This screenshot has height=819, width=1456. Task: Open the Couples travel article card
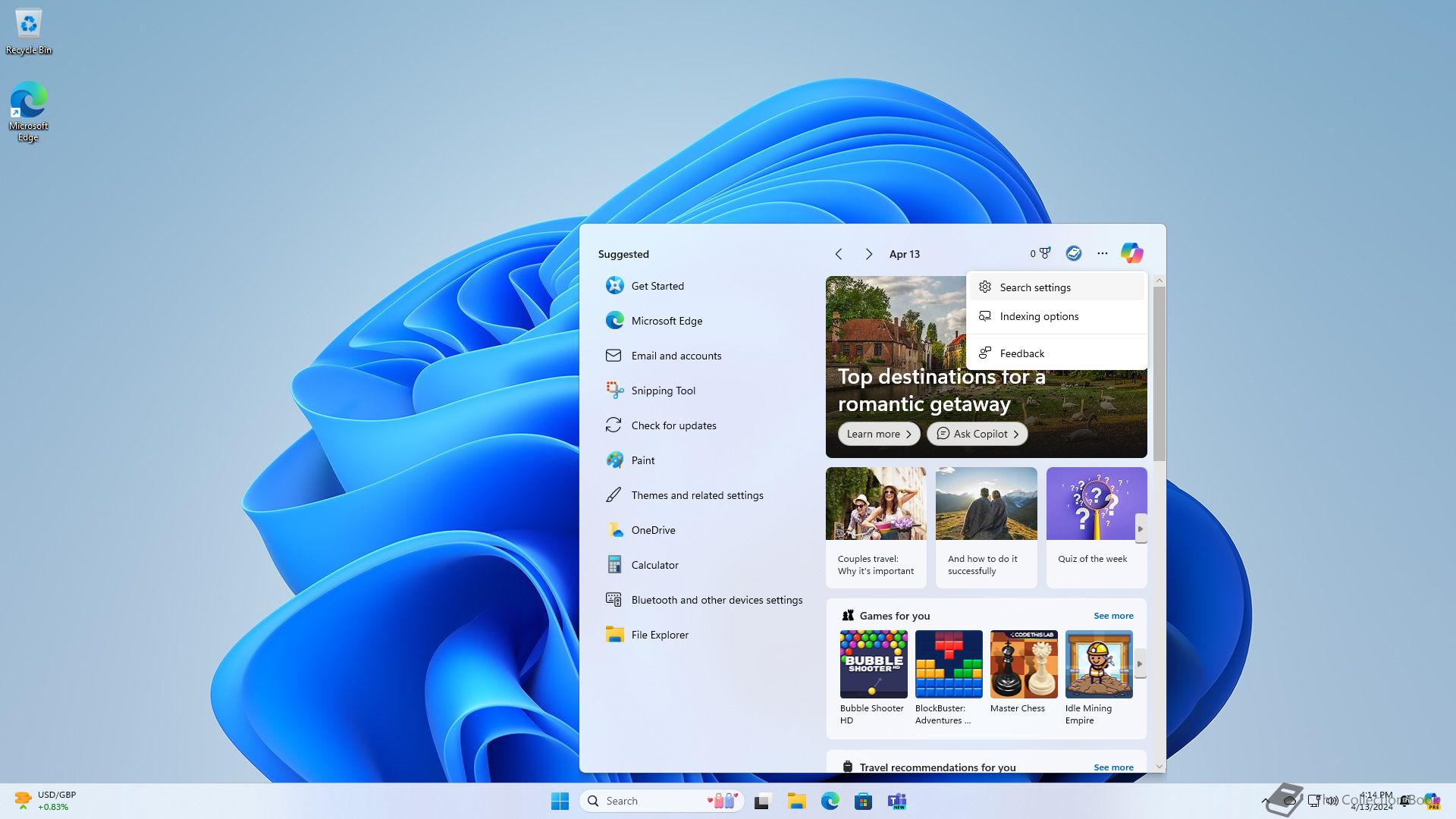pos(876,527)
